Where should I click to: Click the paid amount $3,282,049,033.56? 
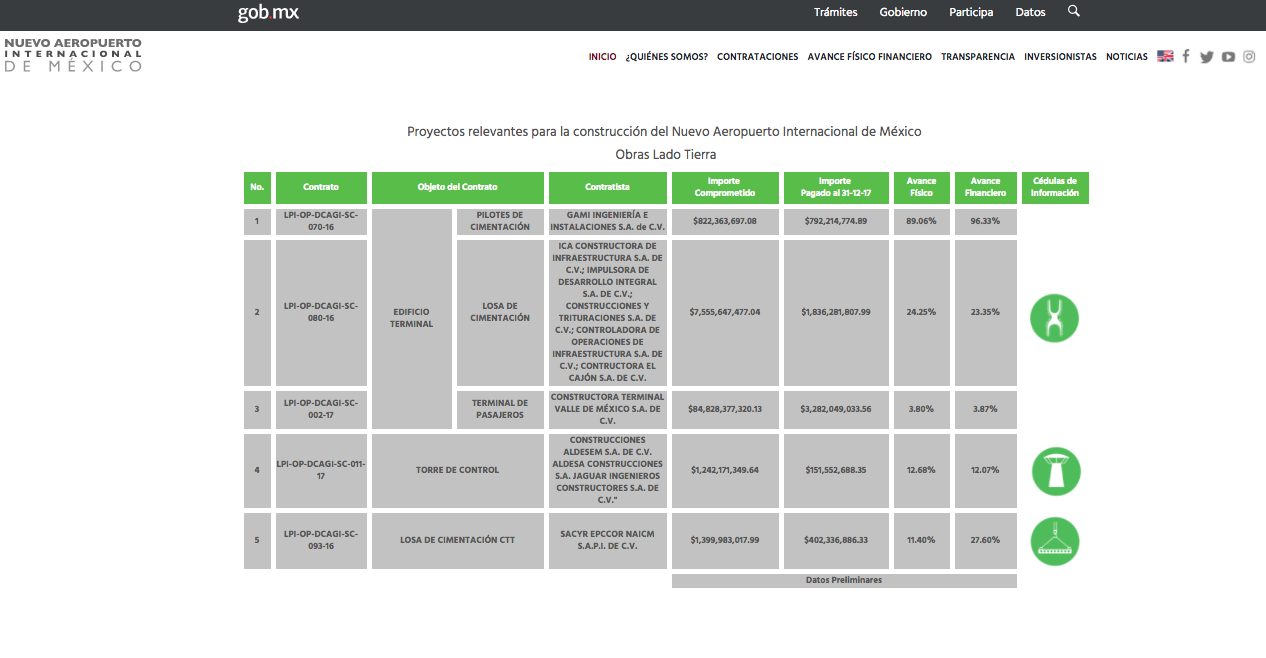(836, 409)
